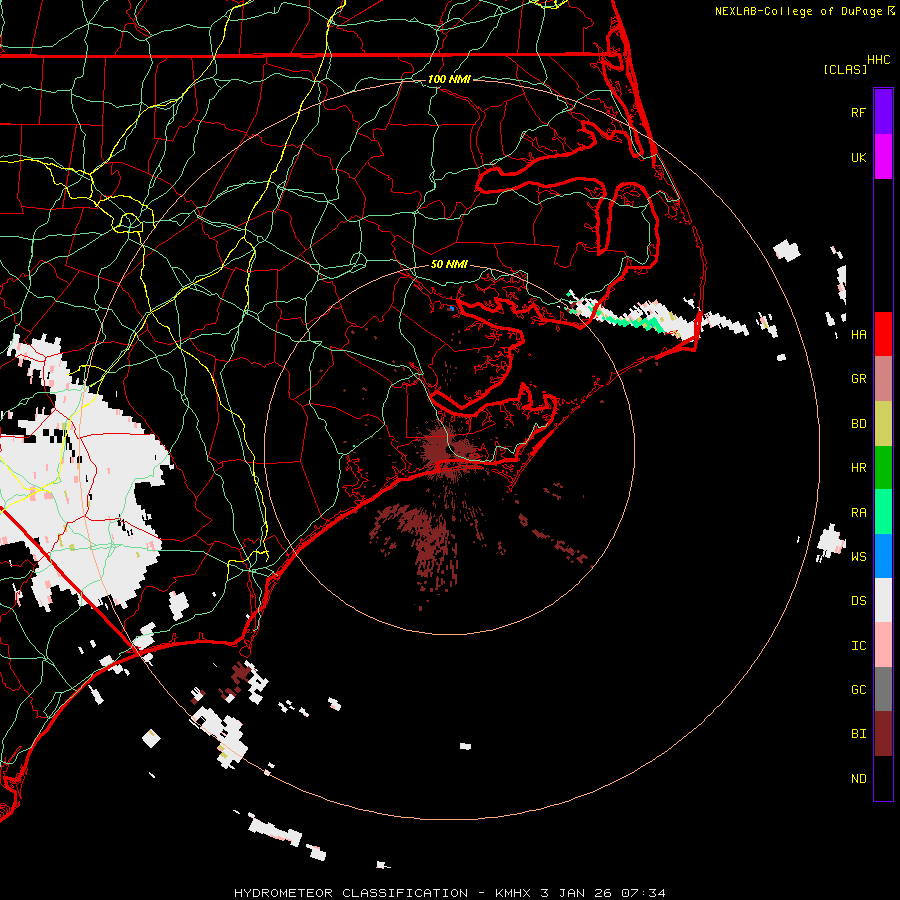This screenshot has width=900, height=900.
Task: Click the 50 NMI range ring label
Action: tap(449, 264)
